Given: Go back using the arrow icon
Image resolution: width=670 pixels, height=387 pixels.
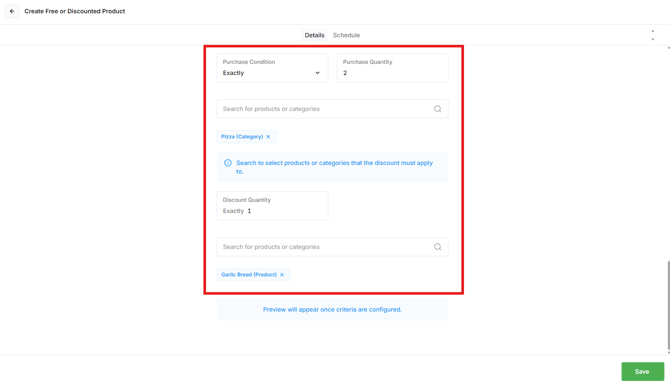Looking at the screenshot, I should (x=12, y=11).
